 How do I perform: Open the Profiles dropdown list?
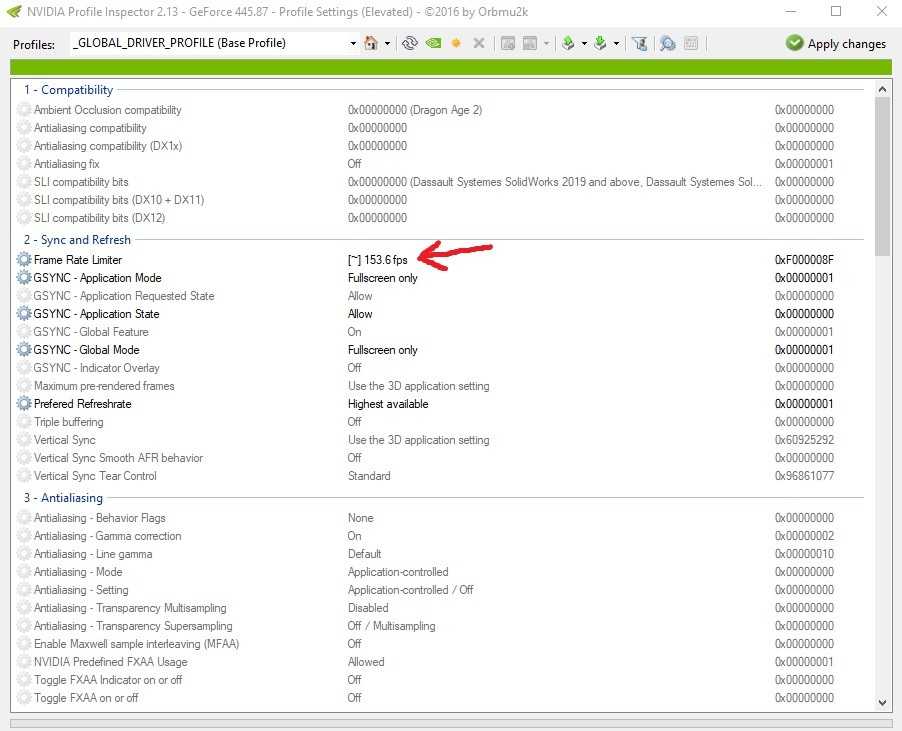[353, 43]
